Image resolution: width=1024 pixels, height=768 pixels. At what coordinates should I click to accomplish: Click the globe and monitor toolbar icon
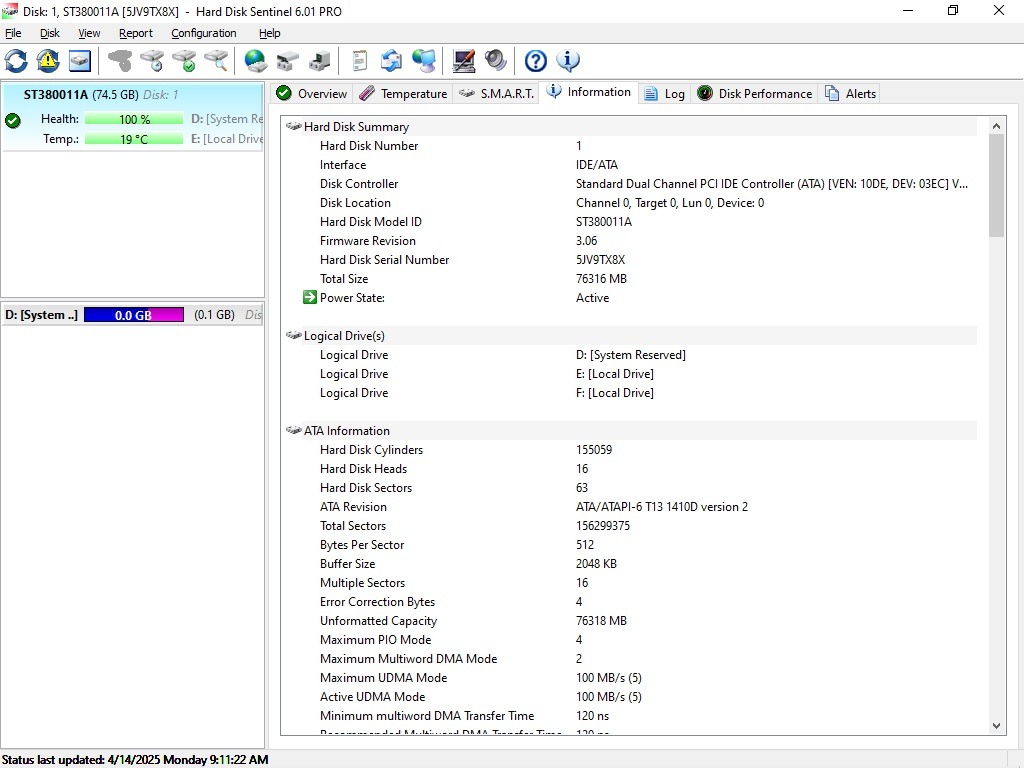click(424, 61)
